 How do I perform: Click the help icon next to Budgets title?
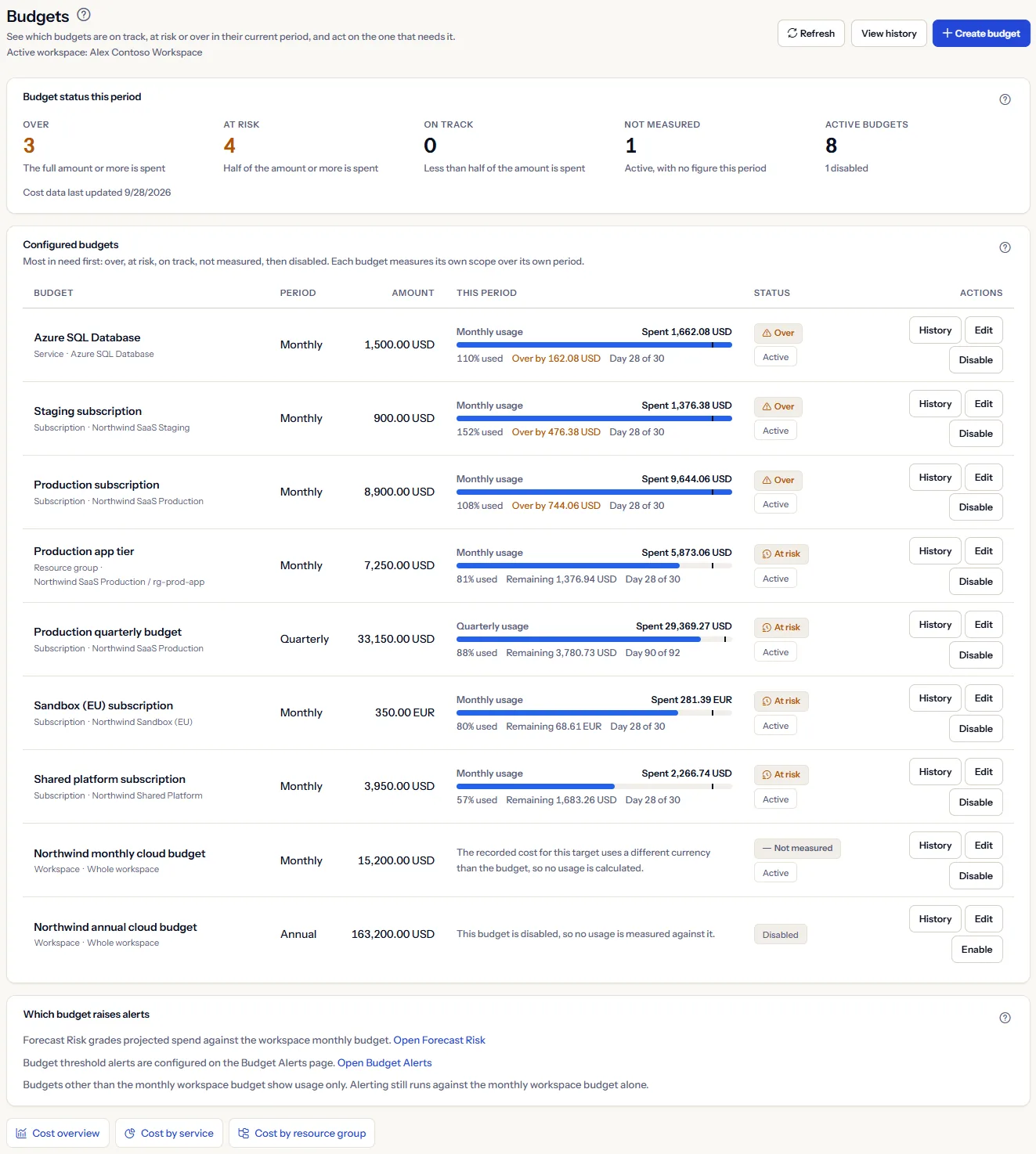point(84,14)
